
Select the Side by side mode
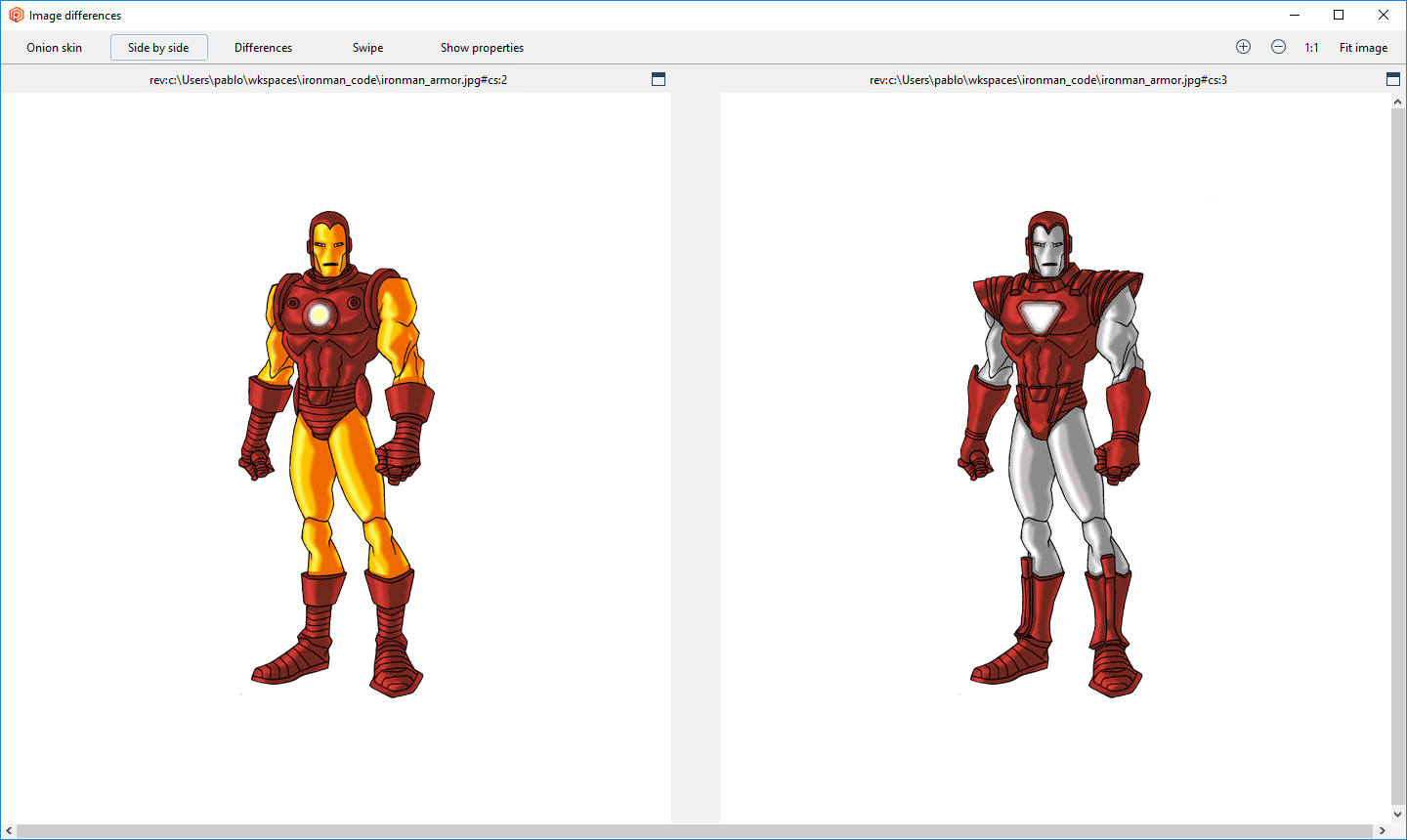pos(158,48)
